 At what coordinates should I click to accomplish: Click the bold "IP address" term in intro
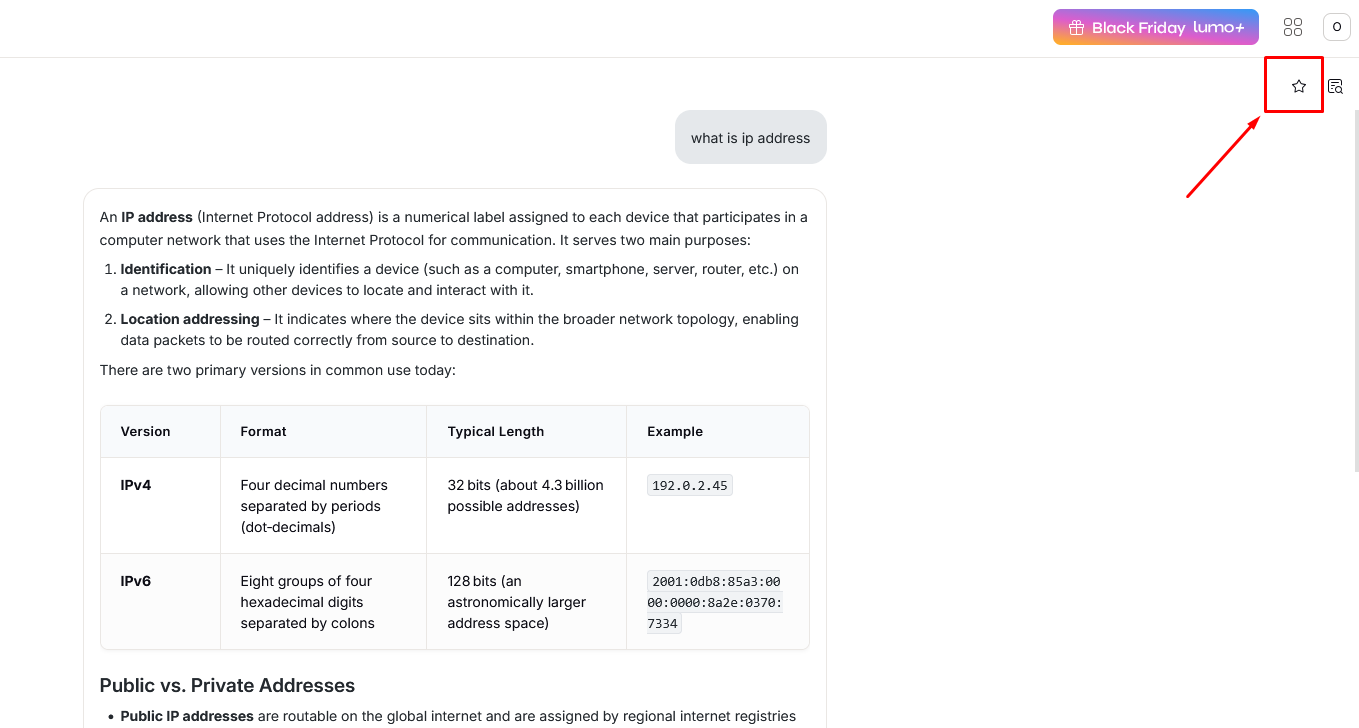tap(157, 217)
